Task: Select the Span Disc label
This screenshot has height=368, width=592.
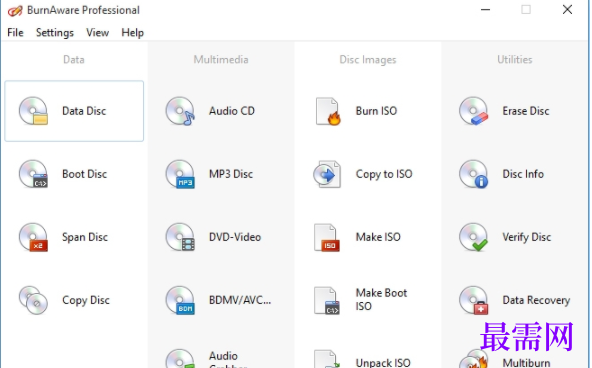Action: point(85,237)
